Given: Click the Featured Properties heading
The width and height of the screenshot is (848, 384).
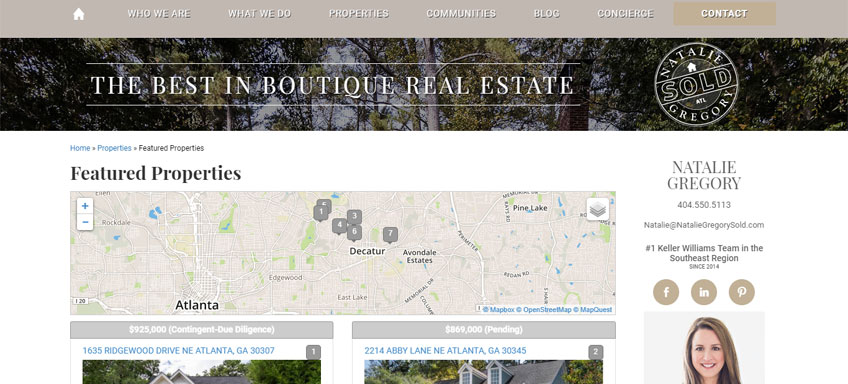Looking at the screenshot, I should pos(156,173).
